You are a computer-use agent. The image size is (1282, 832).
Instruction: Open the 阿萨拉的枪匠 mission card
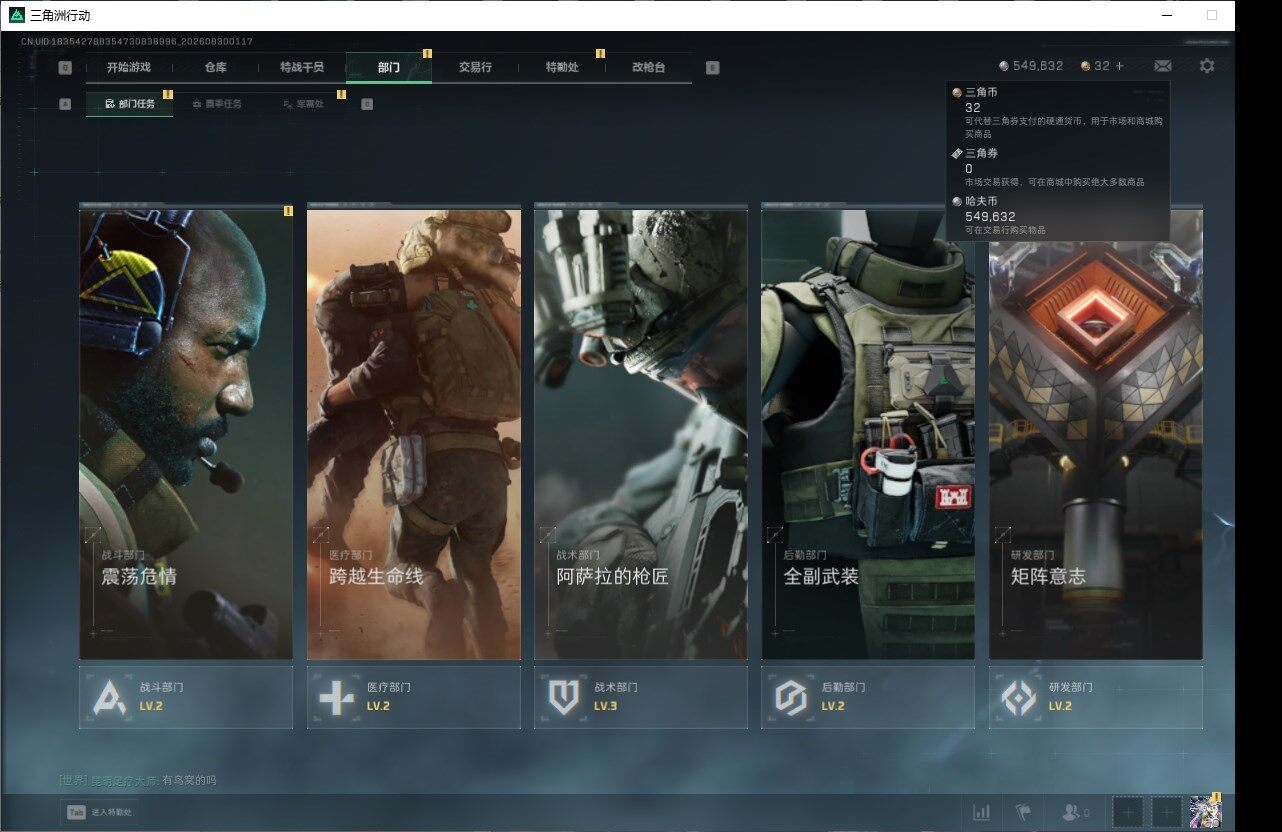[641, 433]
